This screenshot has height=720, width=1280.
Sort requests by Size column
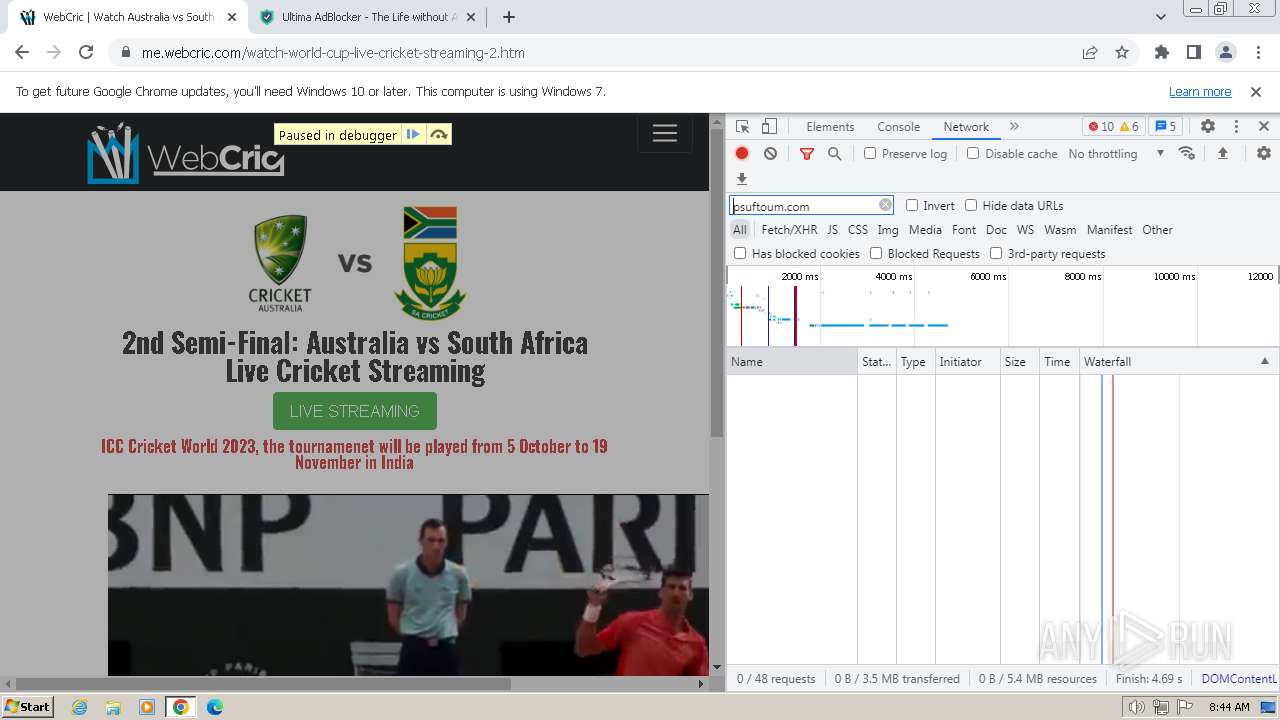click(x=1020, y=361)
